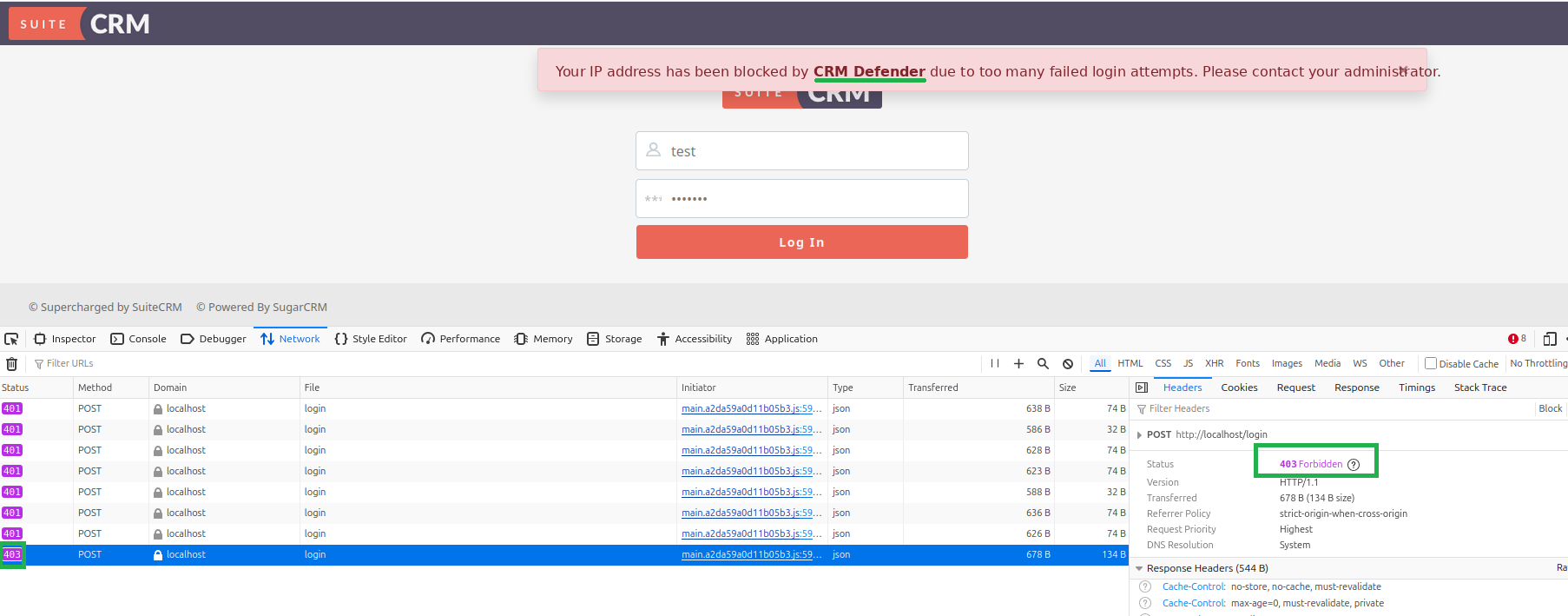Click initiator link in the 403 row
The width and height of the screenshot is (1568, 616).
click(x=751, y=554)
